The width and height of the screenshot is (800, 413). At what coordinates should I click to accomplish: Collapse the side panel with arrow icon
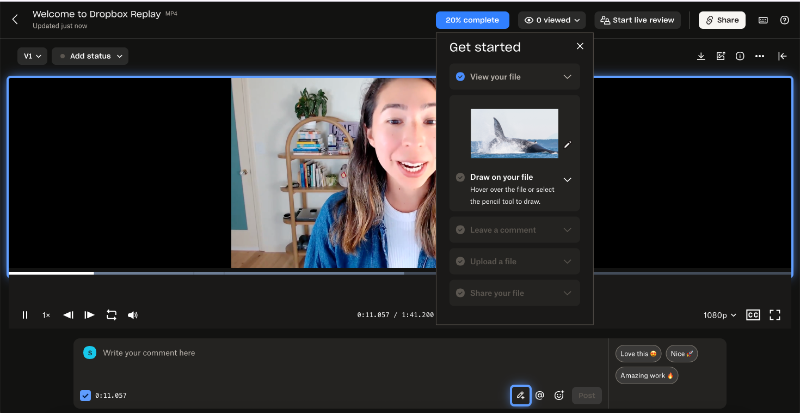coord(783,56)
